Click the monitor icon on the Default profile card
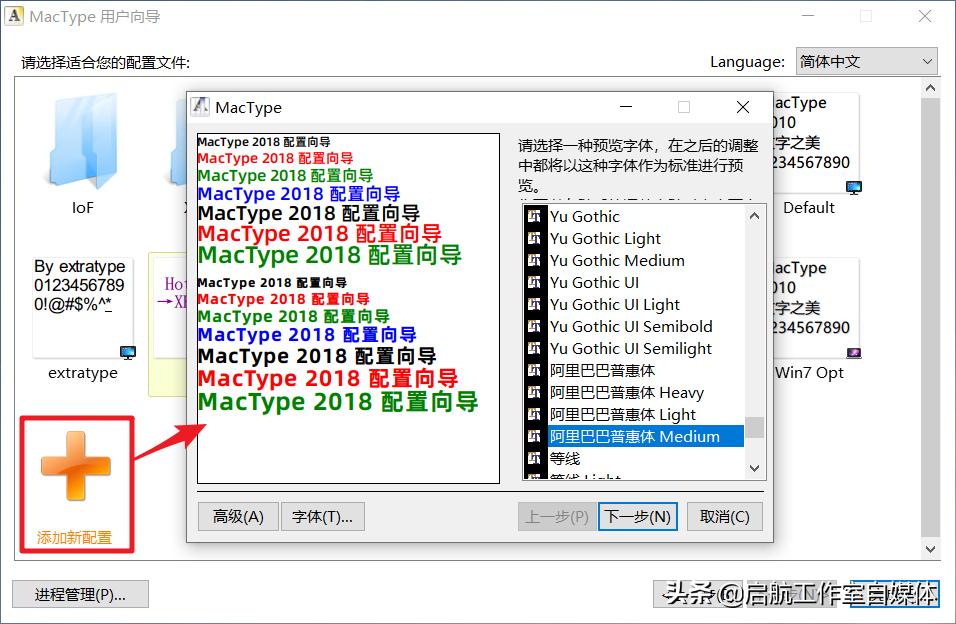 pos(853,186)
